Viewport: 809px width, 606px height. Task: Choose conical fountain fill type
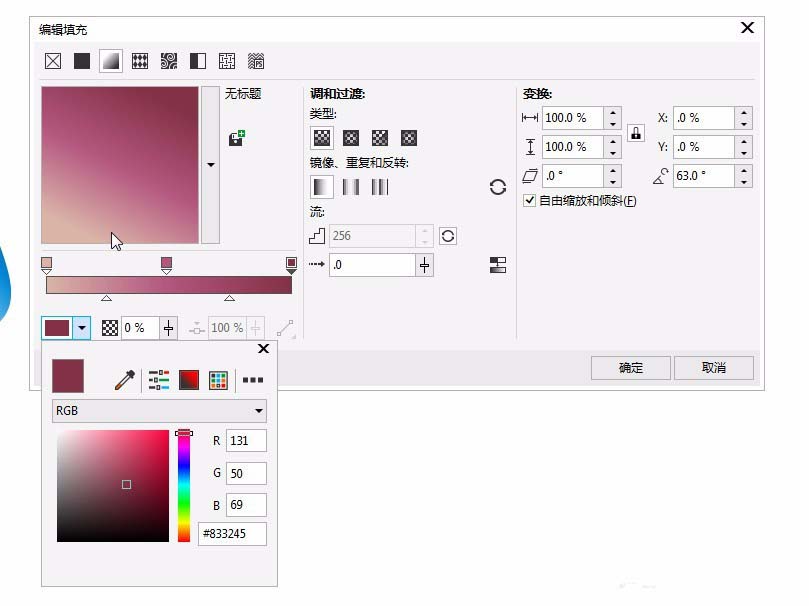(x=380, y=138)
